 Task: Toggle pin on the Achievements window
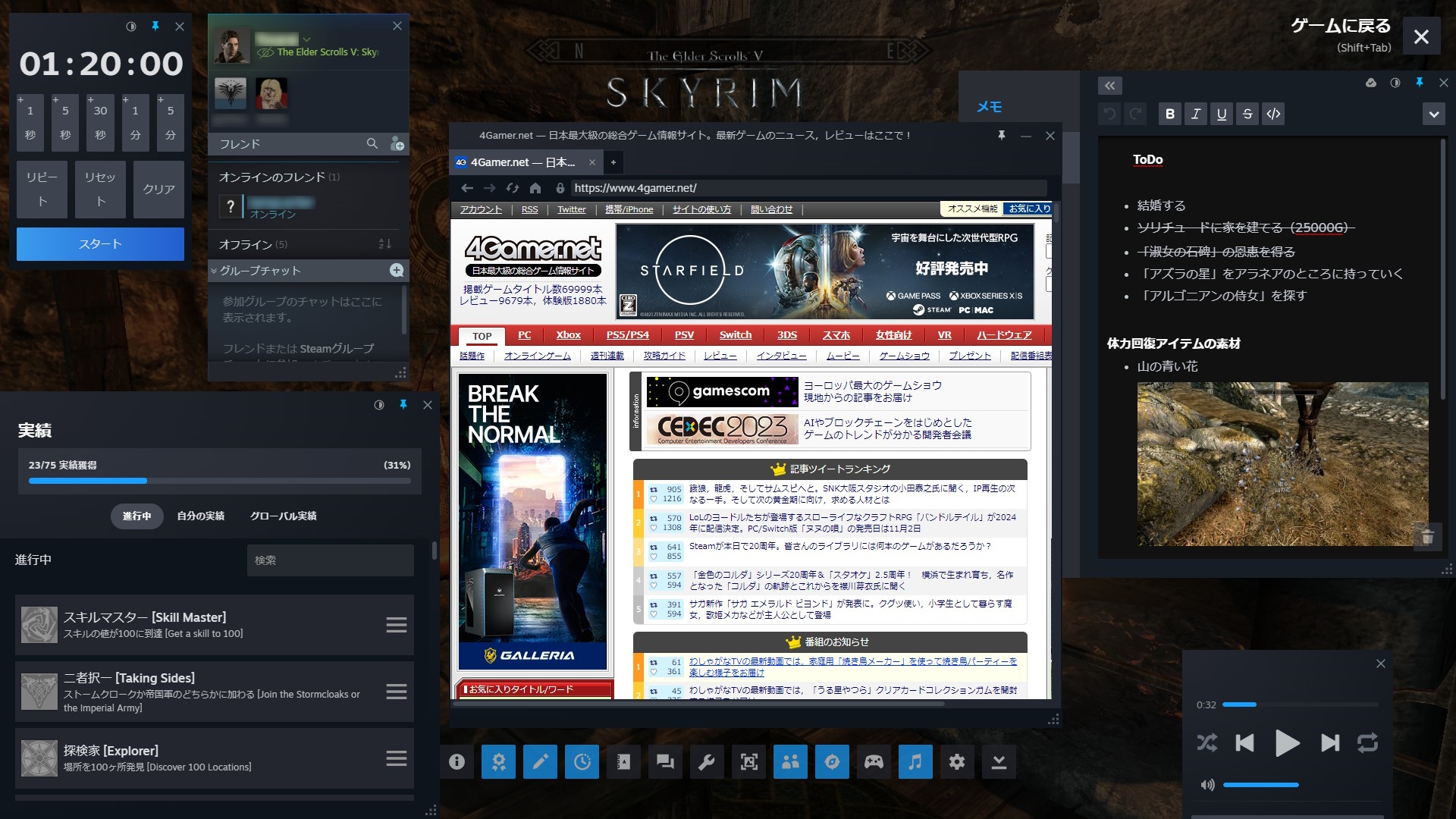[403, 405]
